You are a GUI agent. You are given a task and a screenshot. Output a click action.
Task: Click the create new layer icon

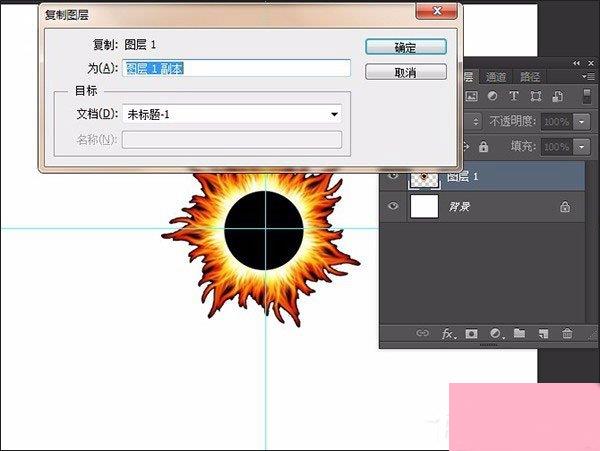pyautogui.click(x=543, y=334)
